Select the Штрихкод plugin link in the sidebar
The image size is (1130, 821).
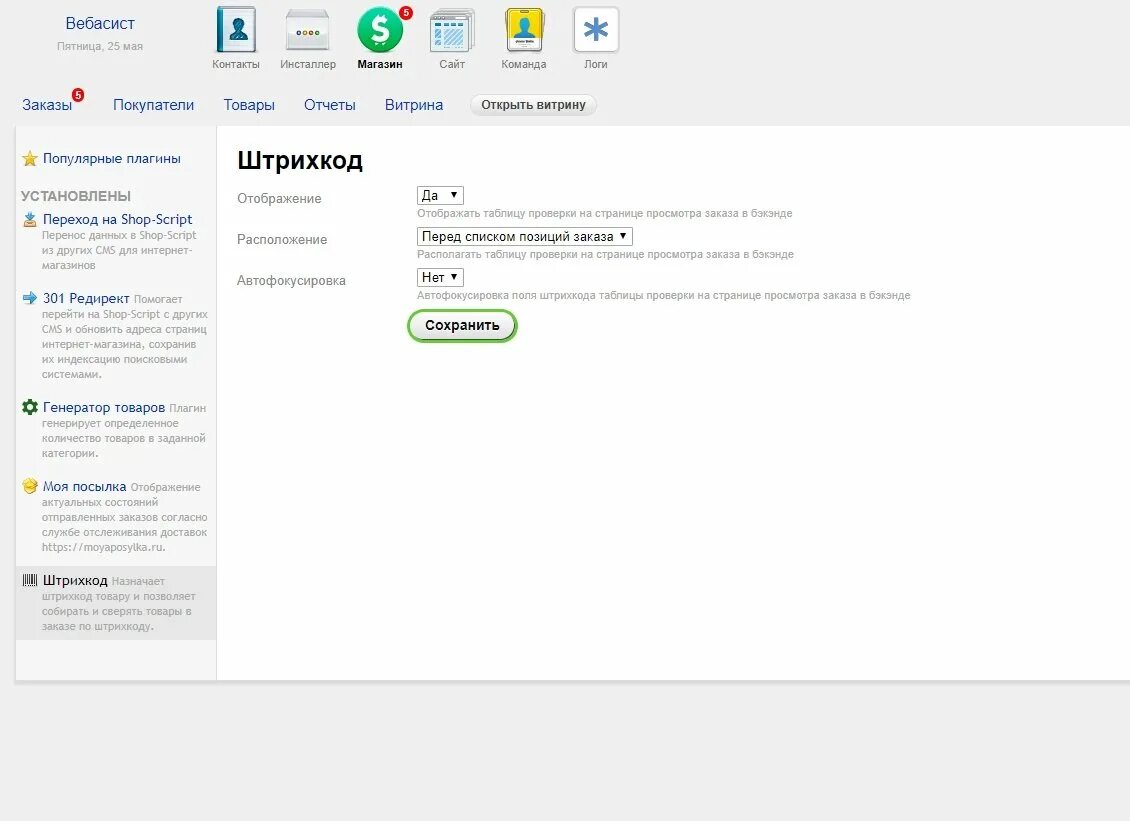pos(75,580)
